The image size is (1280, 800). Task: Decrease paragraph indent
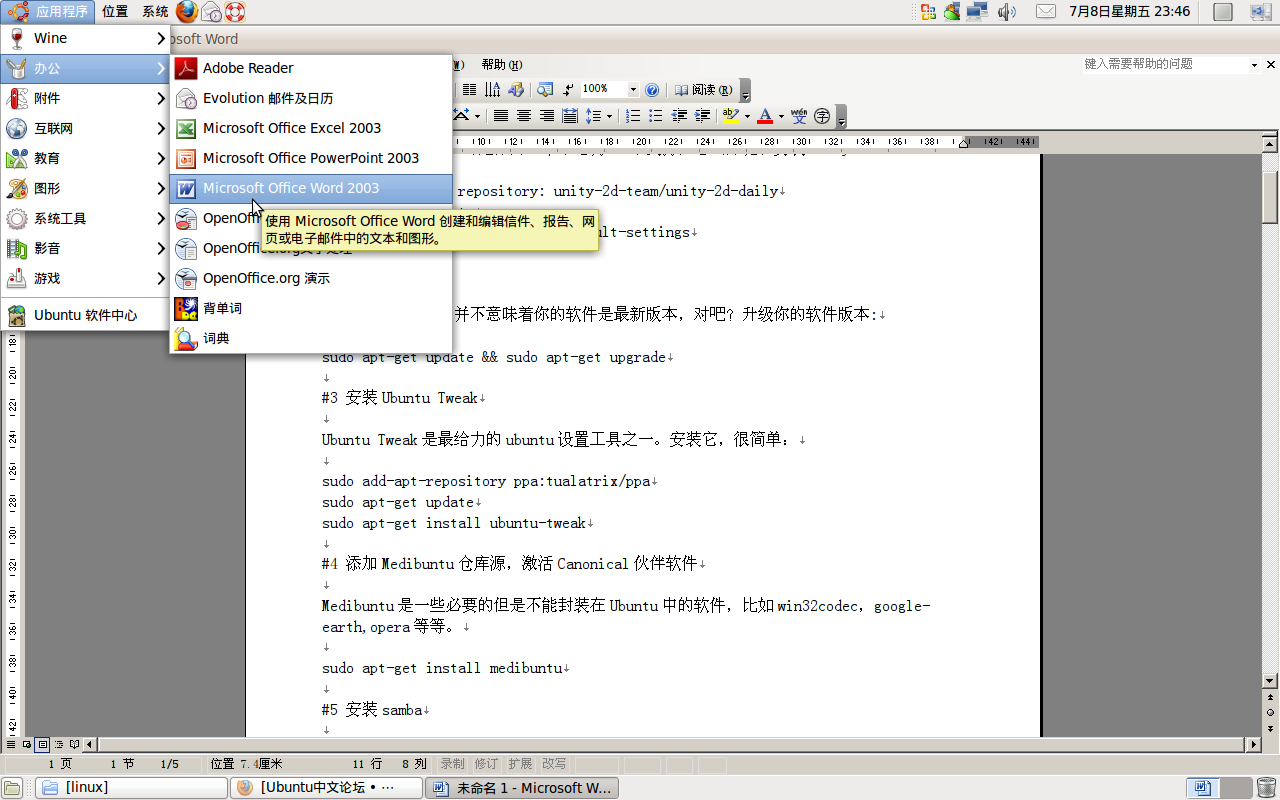[680, 116]
